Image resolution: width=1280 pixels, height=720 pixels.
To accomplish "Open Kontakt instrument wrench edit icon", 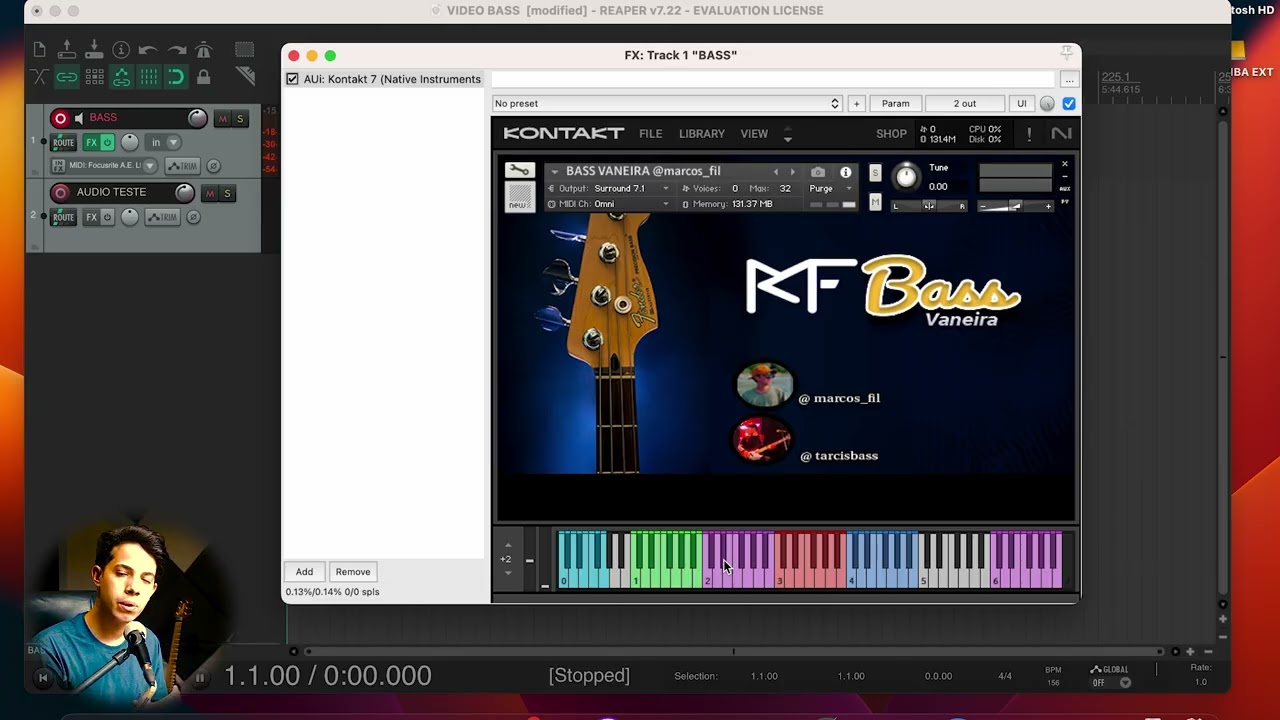I will pyautogui.click(x=519, y=170).
